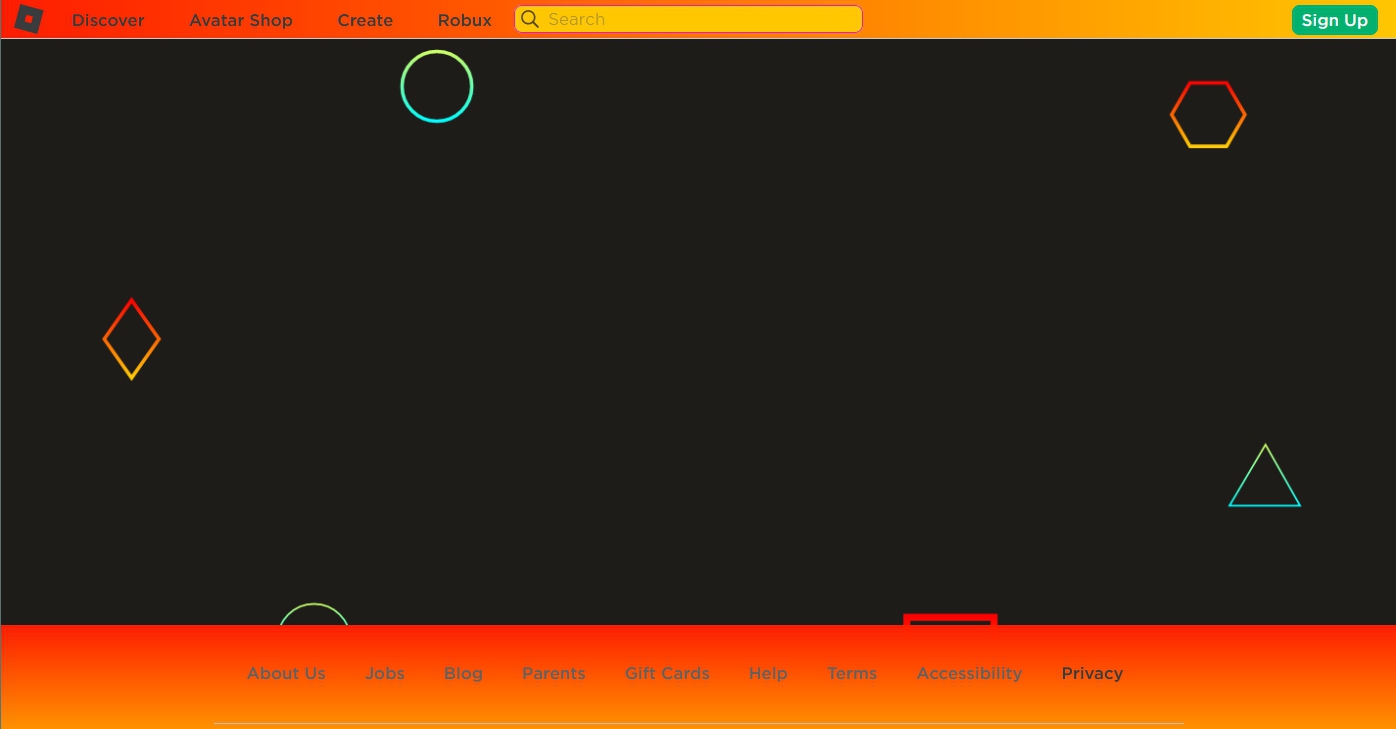1396x729 pixels.
Task: Open the Avatar Shop page
Action: click(x=240, y=20)
